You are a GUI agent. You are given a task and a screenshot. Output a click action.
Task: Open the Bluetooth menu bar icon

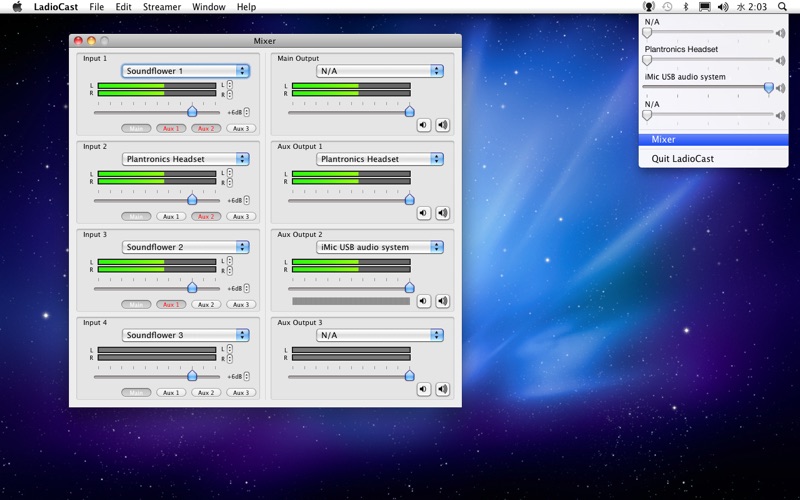[686, 7]
